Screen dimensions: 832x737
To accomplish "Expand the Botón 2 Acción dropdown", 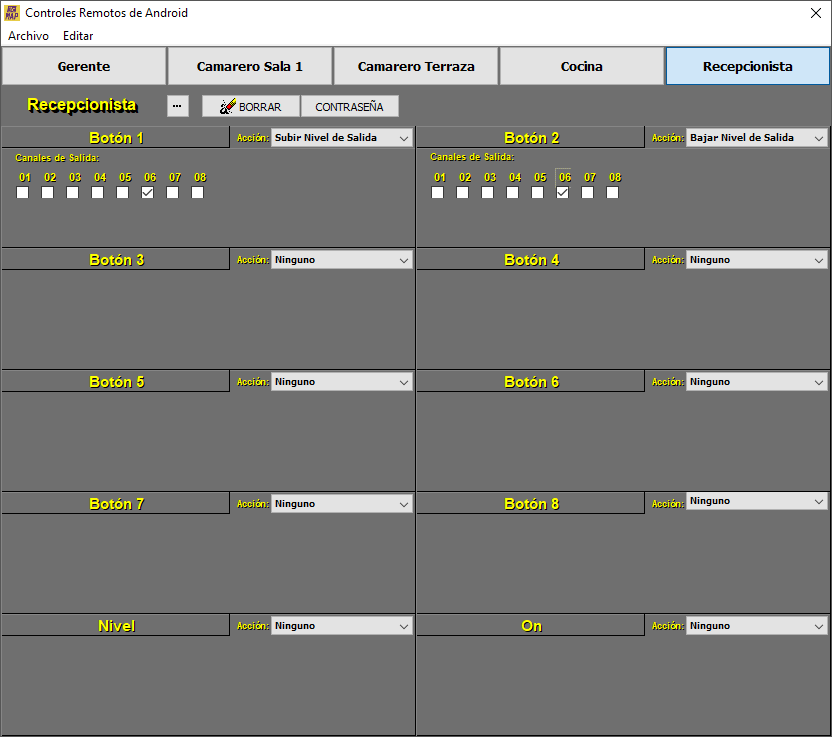I will (756, 138).
